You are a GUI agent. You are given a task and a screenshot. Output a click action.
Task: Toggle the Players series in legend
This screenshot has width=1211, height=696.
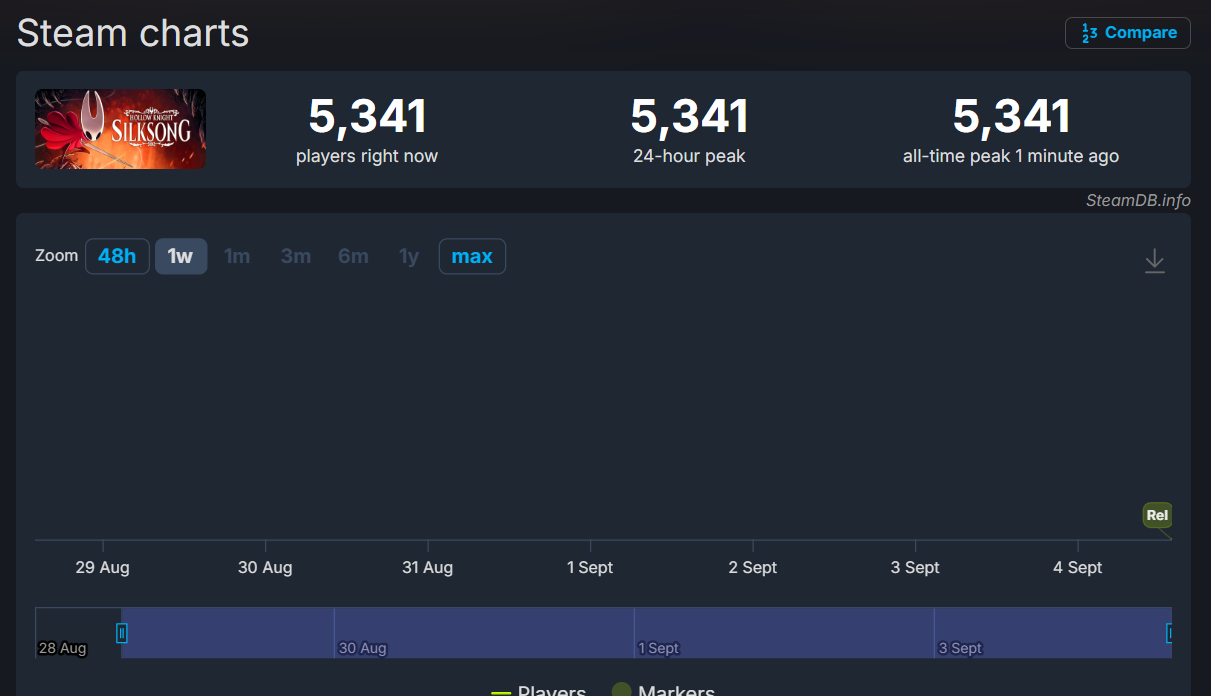point(539,691)
